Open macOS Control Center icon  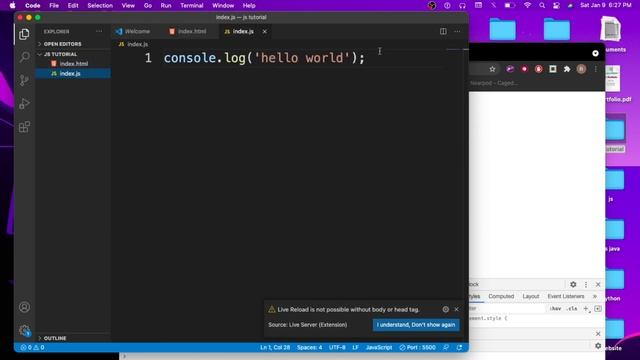pos(556,6)
